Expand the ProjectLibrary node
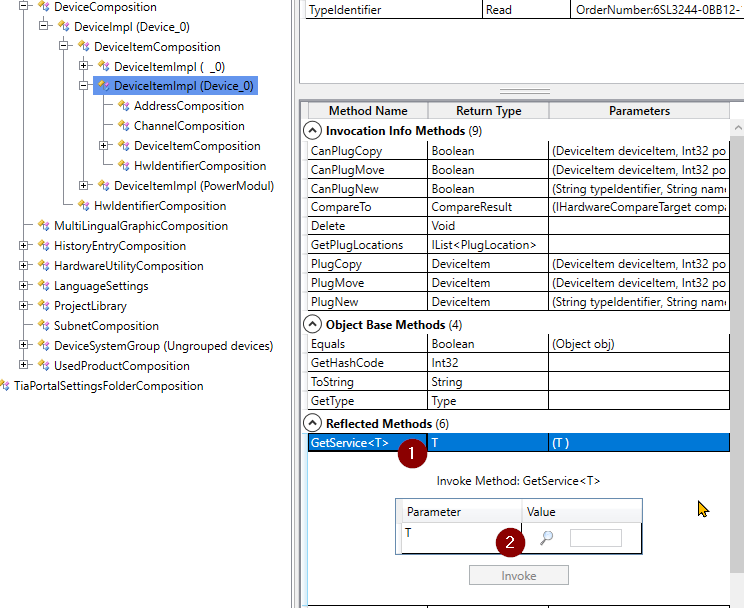The image size is (744, 608). 23,305
